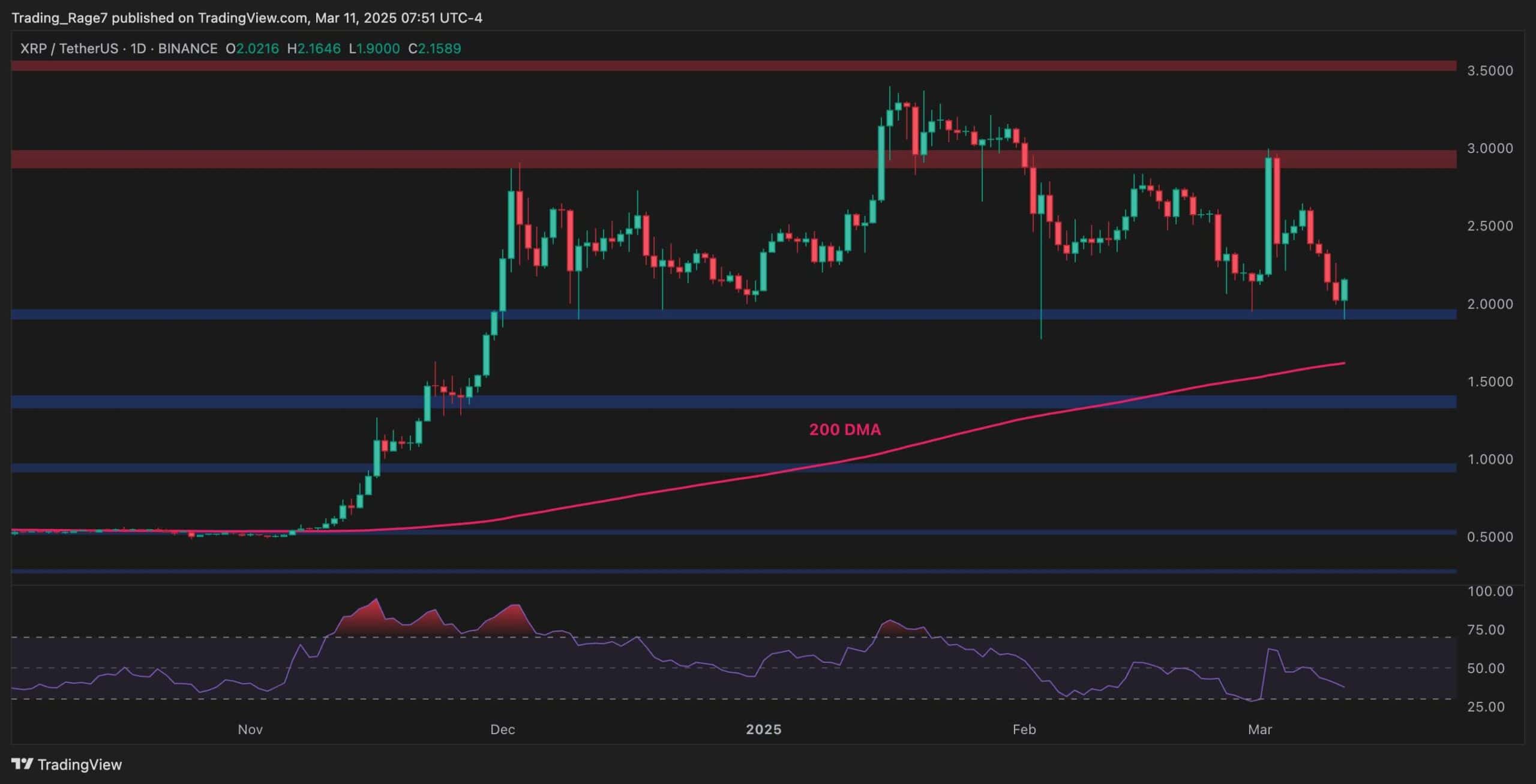Click the Nov label on time axis
1536x784 pixels.
[250, 729]
